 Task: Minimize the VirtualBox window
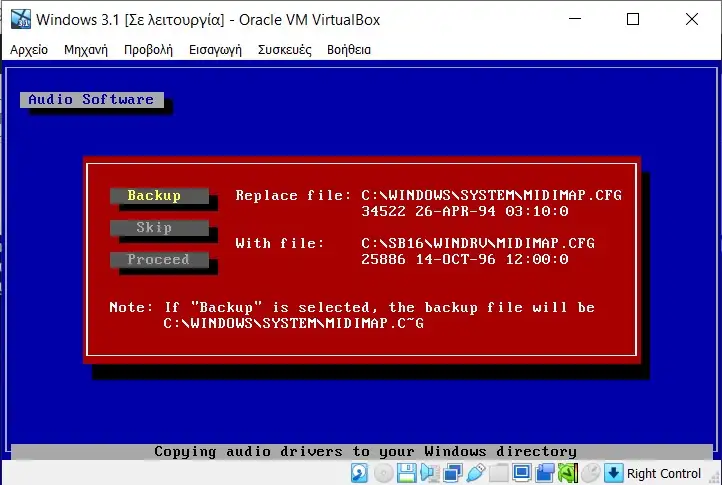pos(575,19)
